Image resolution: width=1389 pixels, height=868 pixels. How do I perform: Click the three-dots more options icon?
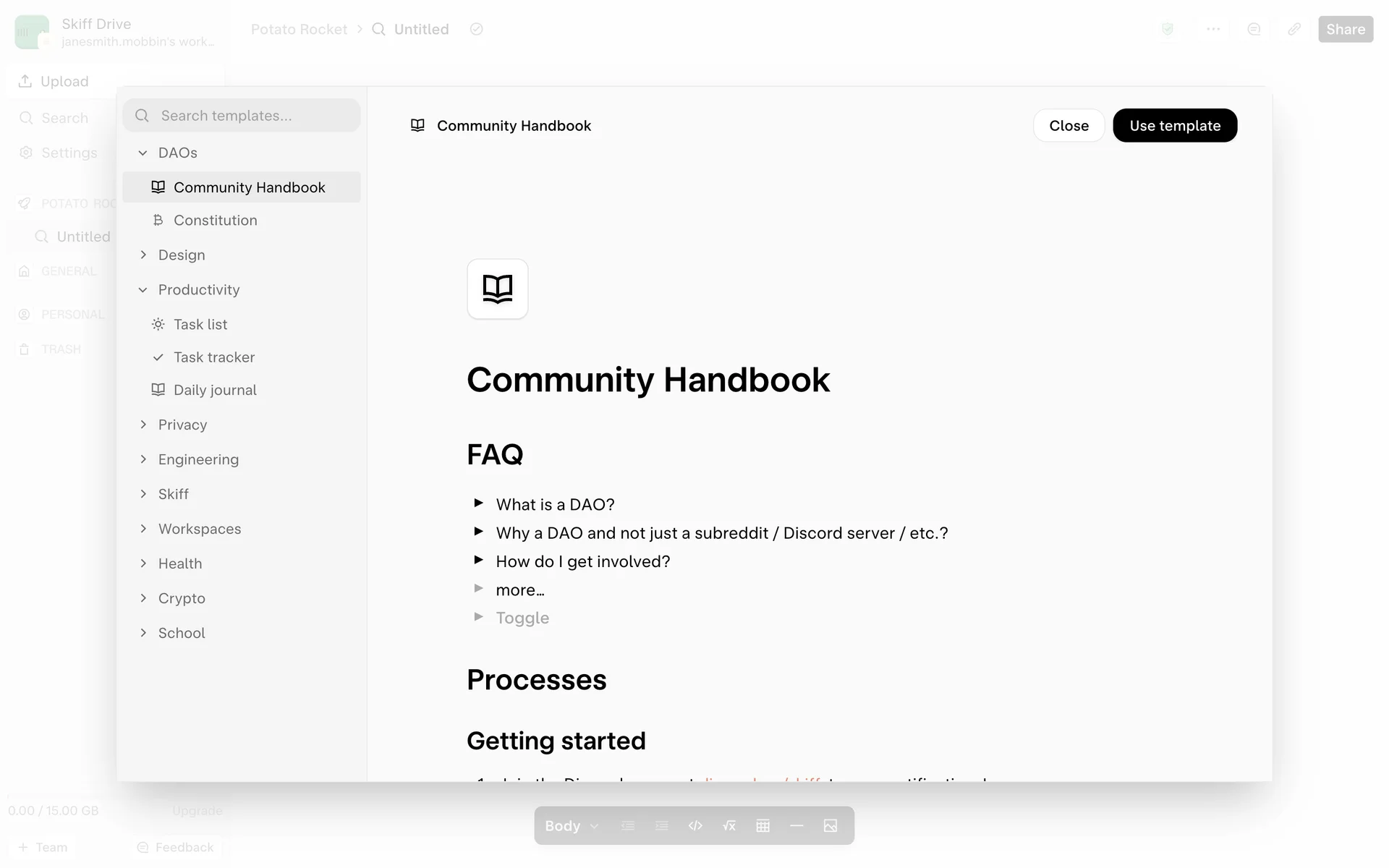(x=1213, y=29)
